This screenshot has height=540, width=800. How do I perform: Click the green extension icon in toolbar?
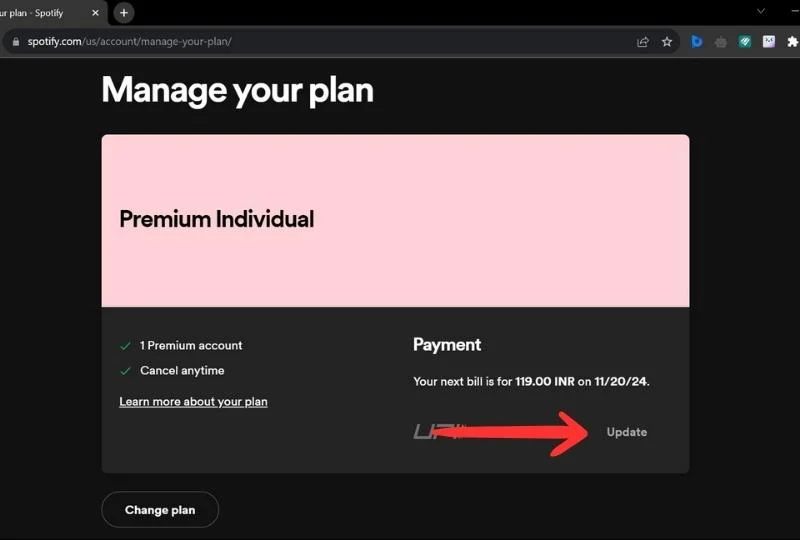tap(745, 42)
